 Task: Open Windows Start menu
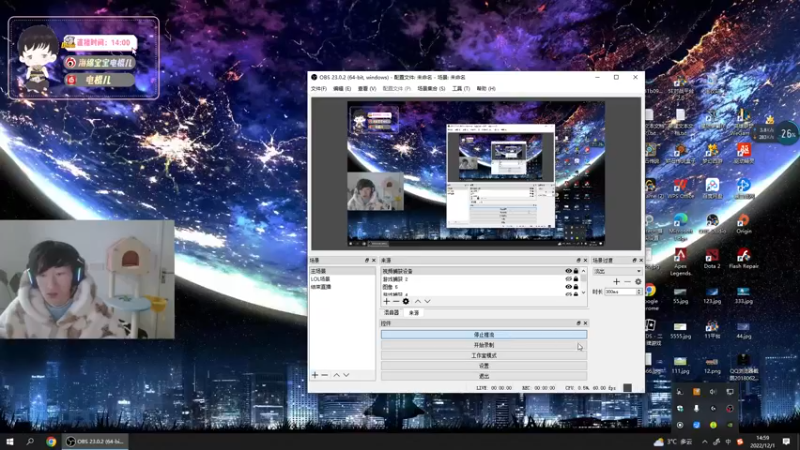point(9,441)
